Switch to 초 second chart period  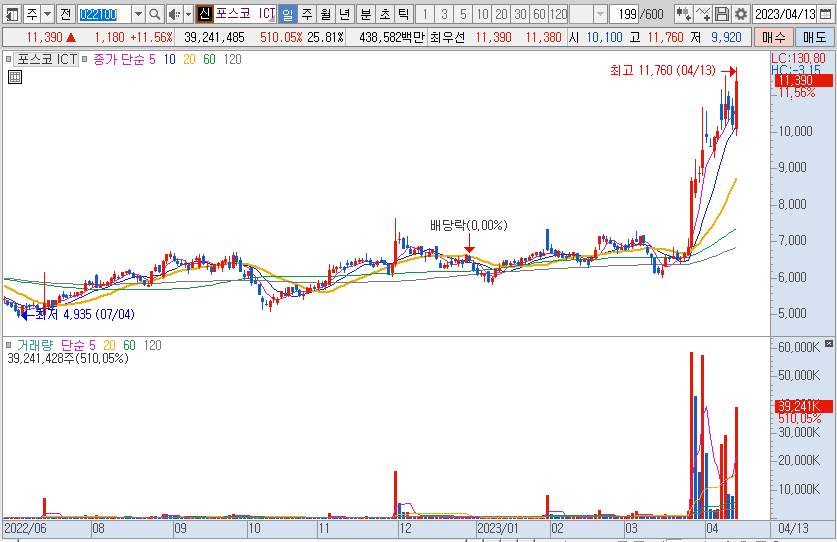pyautogui.click(x=385, y=14)
